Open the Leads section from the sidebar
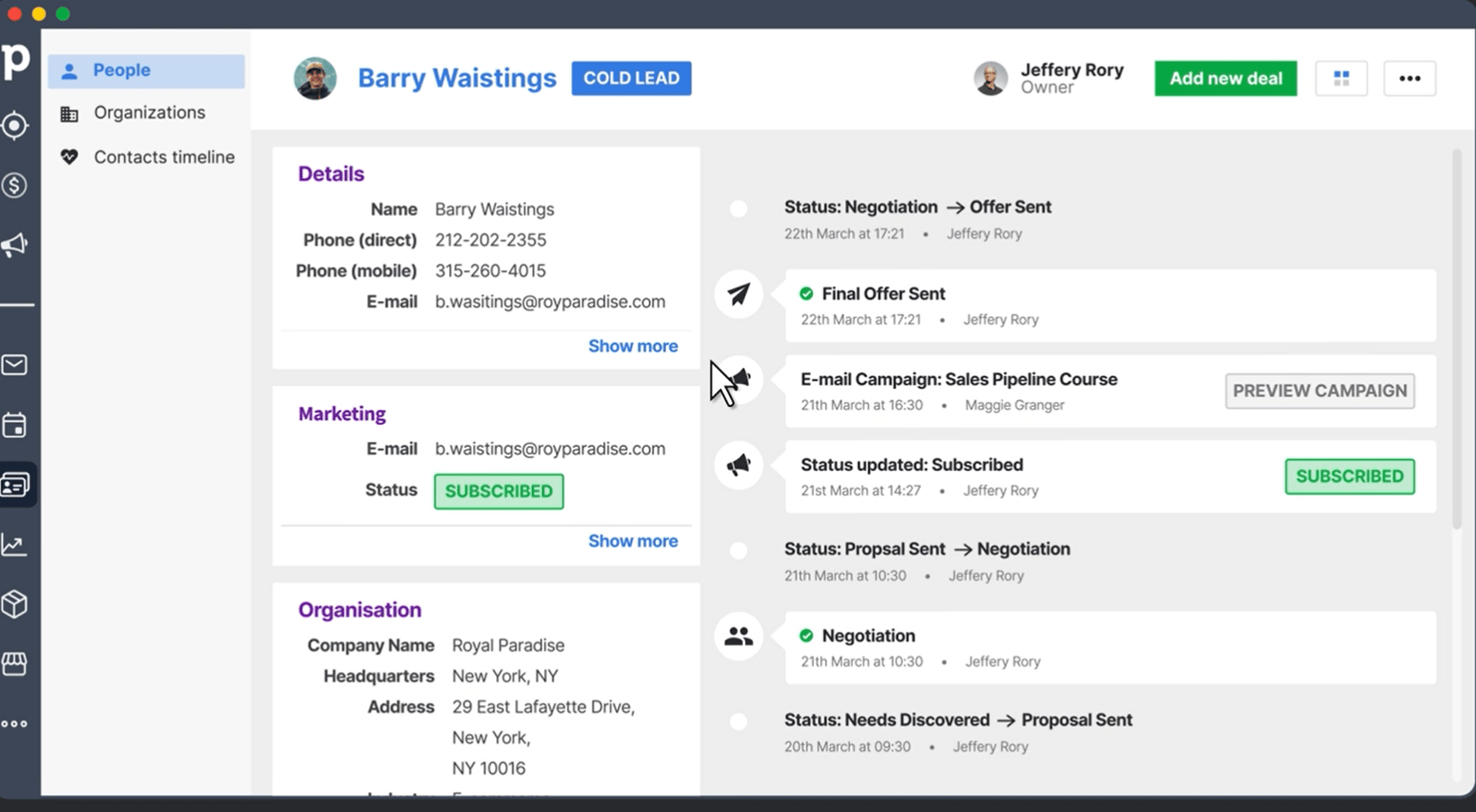Viewport: 1476px width, 812px height. point(15,125)
